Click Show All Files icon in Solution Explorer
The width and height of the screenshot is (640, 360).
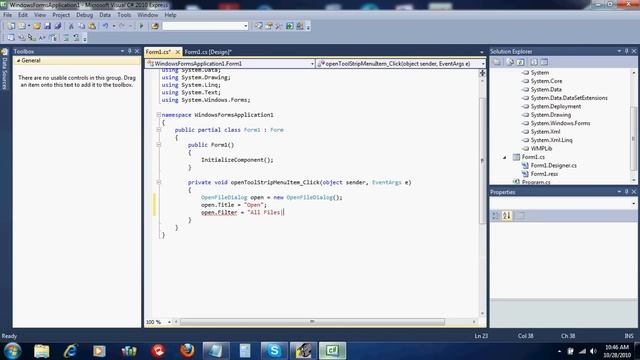[x=510, y=62]
